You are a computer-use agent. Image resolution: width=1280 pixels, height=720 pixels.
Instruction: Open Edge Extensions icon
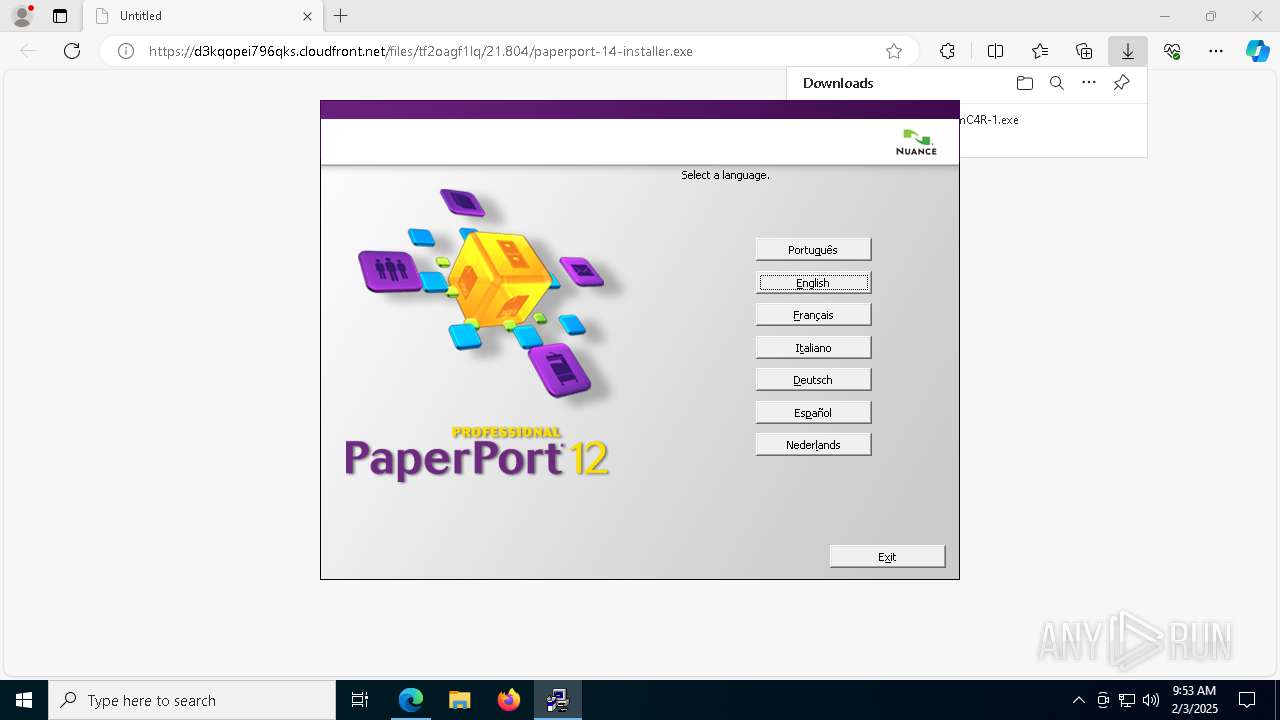(947, 51)
